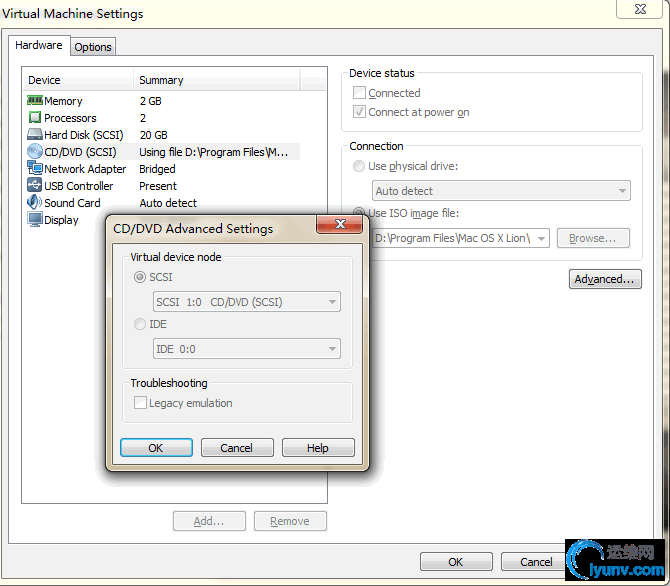Select the Sound Card speaker icon
The width and height of the screenshot is (670, 586).
tap(35, 202)
